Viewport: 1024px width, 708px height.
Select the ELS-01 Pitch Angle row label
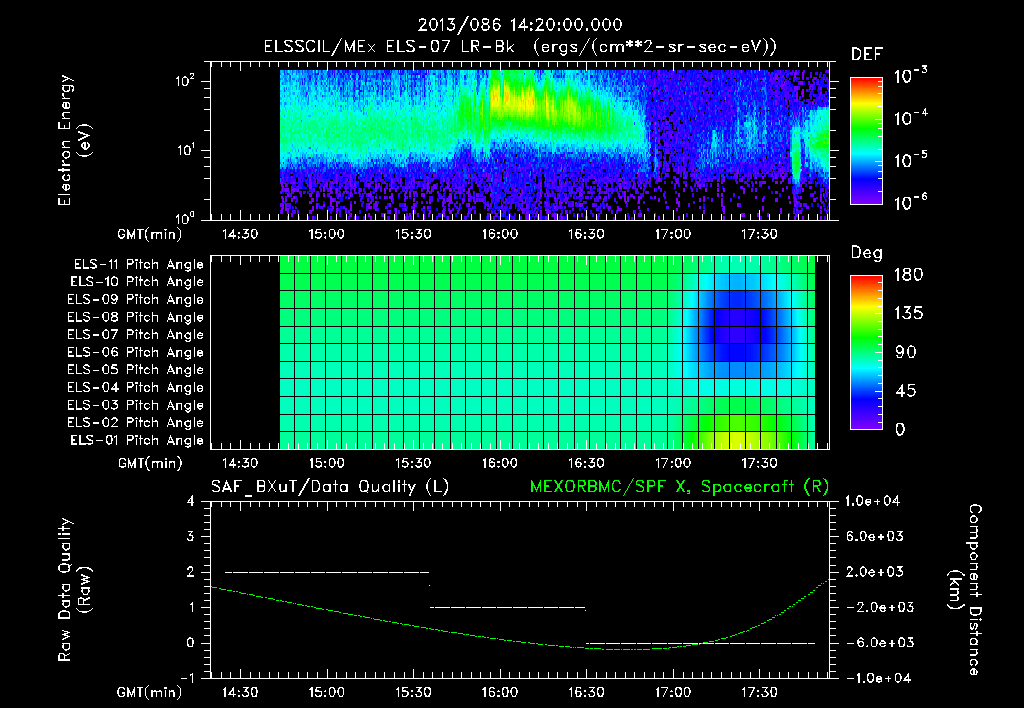pos(137,440)
